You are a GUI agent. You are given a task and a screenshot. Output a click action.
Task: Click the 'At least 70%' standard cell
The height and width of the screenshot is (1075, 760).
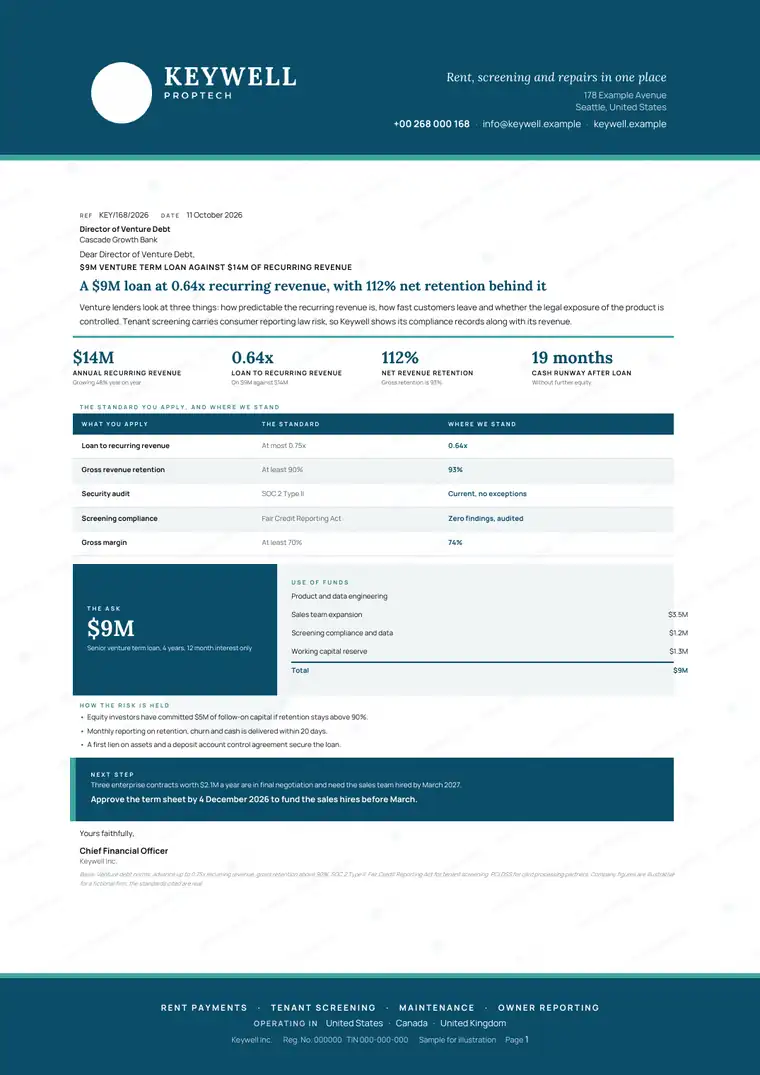coord(282,543)
